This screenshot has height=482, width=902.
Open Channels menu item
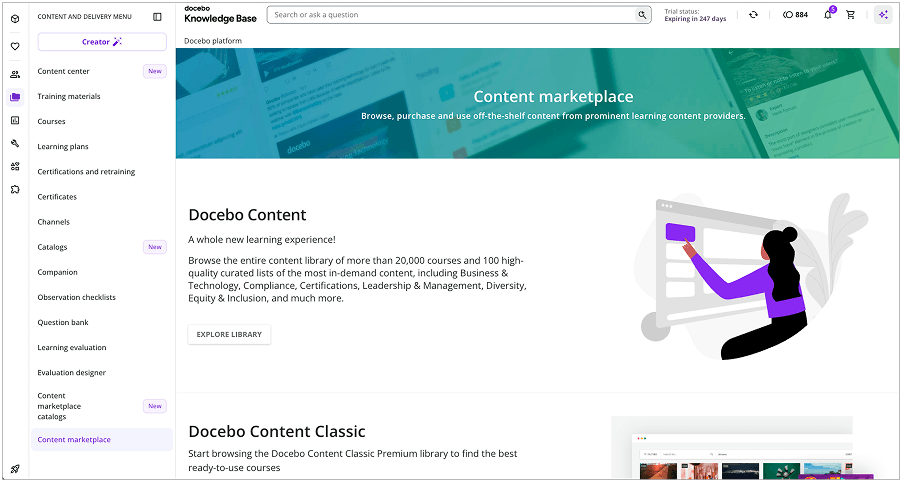pos(102,222)
